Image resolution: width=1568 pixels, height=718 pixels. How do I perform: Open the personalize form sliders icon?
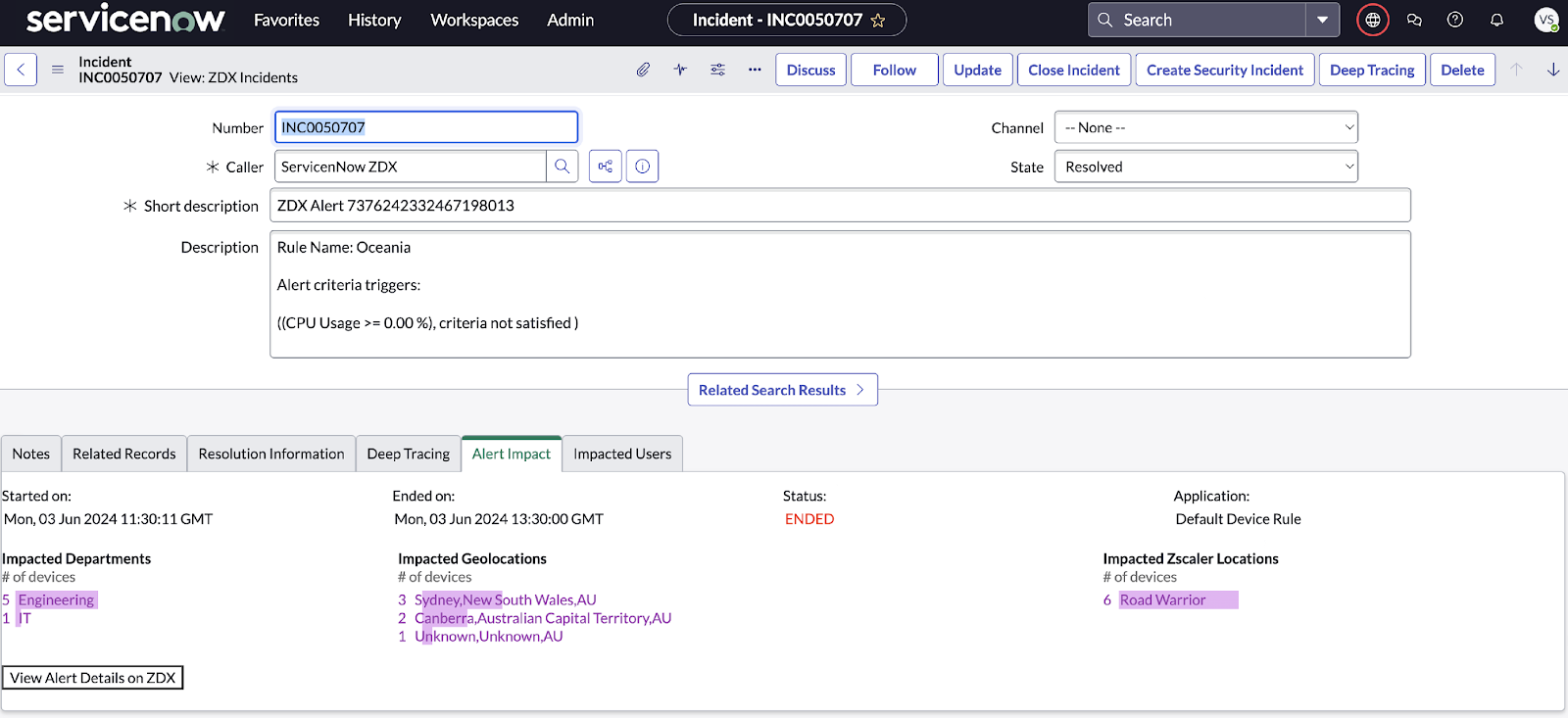point(717,70)
